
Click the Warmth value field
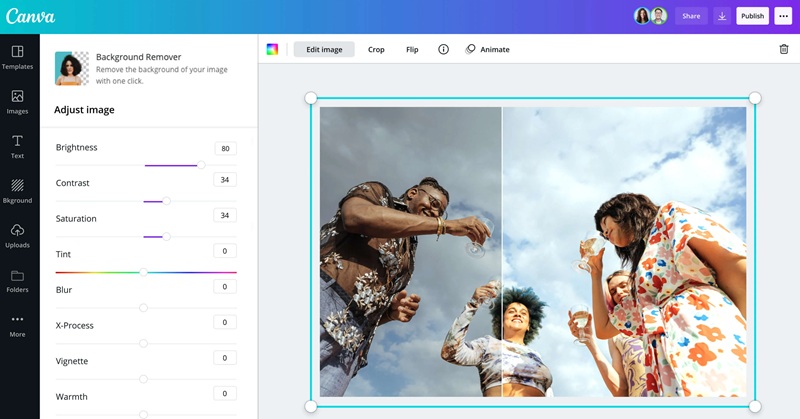[224, 393]
